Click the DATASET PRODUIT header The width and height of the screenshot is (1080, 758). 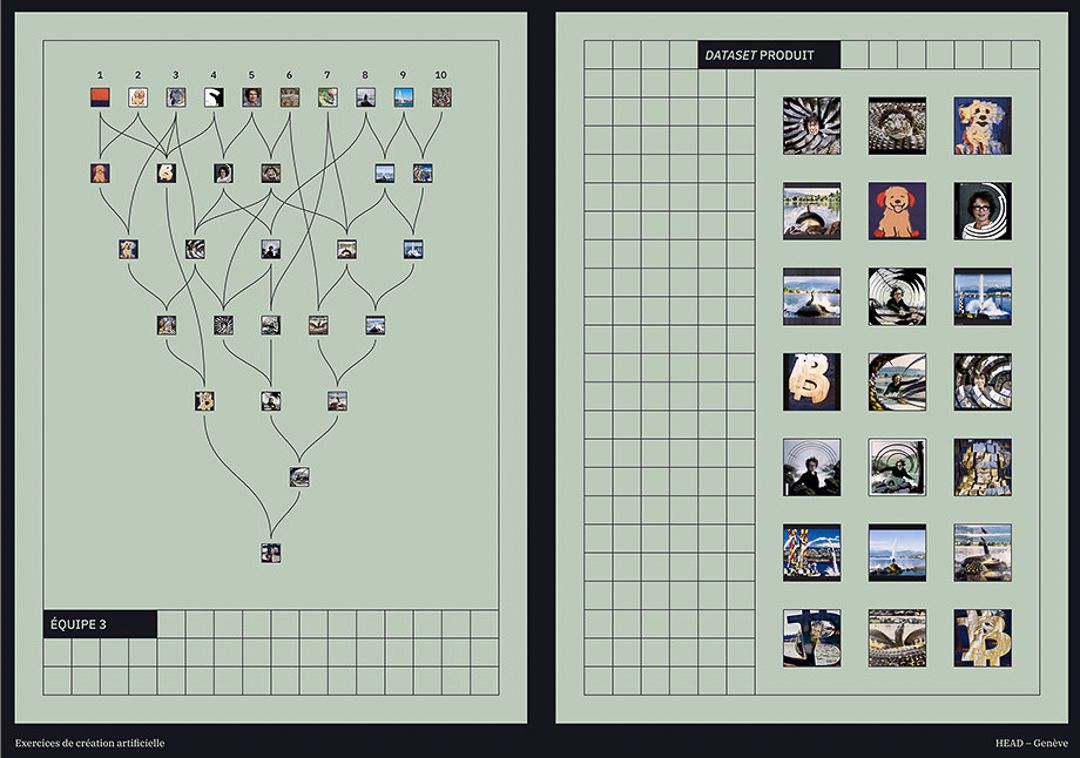(768, 55)
